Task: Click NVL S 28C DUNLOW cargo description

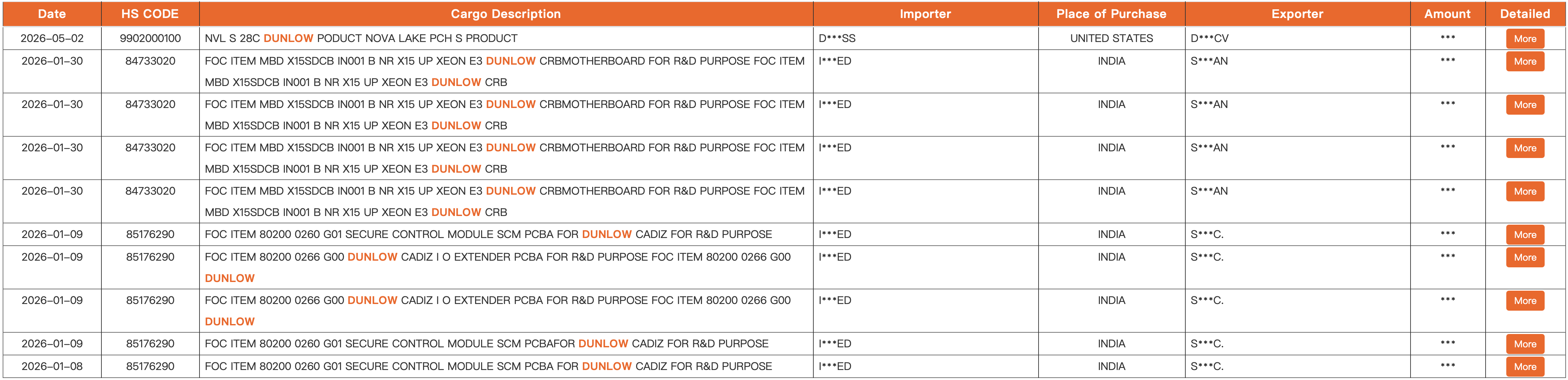Action: click(x=361, y=38)
